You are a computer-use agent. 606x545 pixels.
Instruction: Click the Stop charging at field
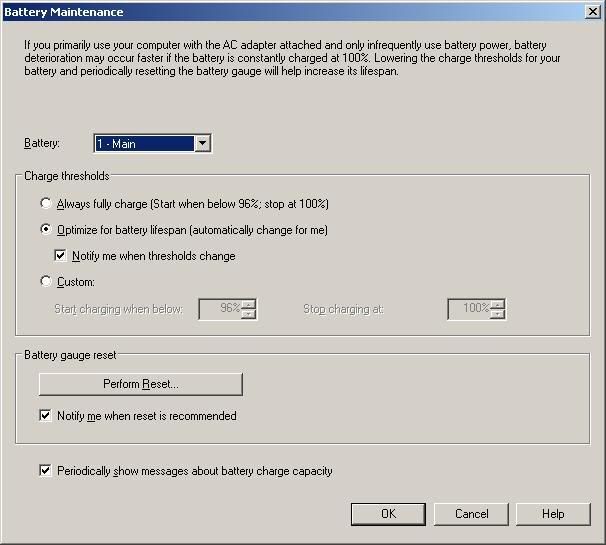(468, 309)
